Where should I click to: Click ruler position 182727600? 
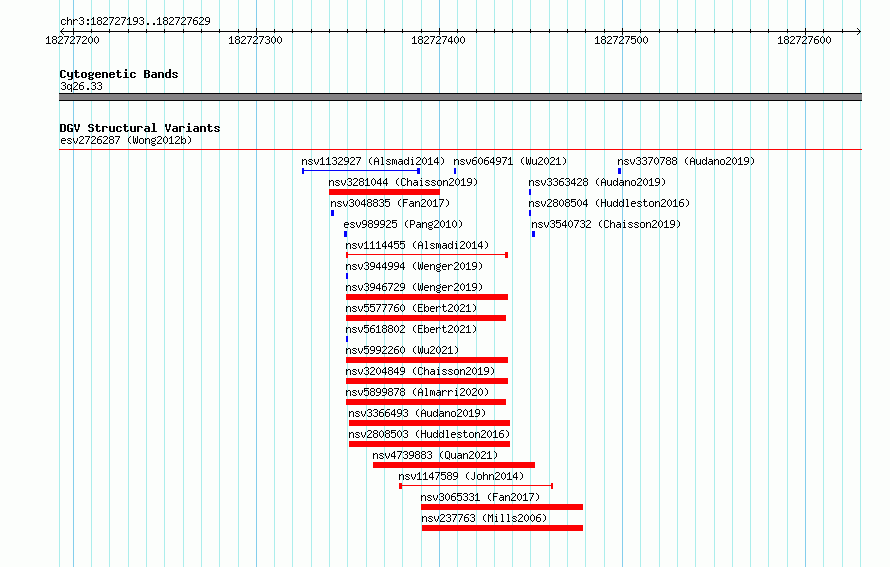(x=804, y=40)
